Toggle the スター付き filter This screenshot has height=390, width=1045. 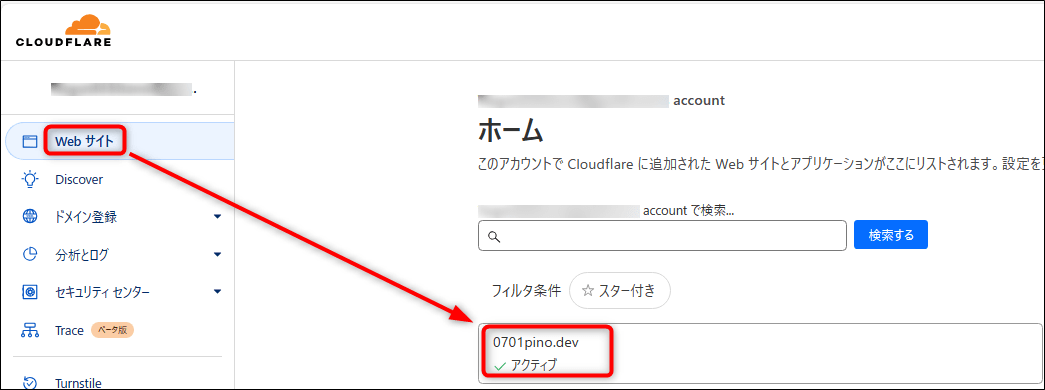[619, 291]
